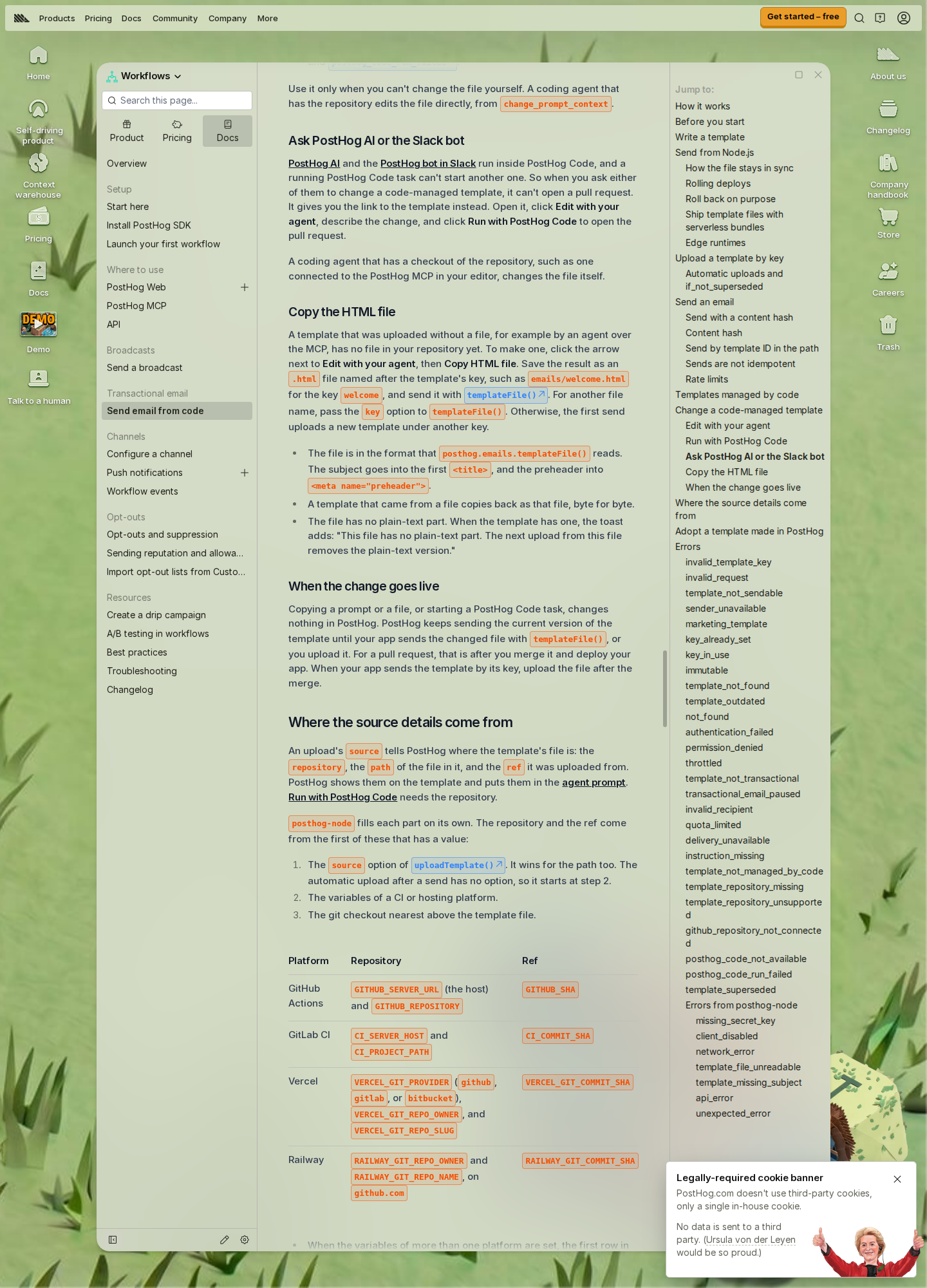
Task: Click the Get started – free button
Action: point(803,17)
